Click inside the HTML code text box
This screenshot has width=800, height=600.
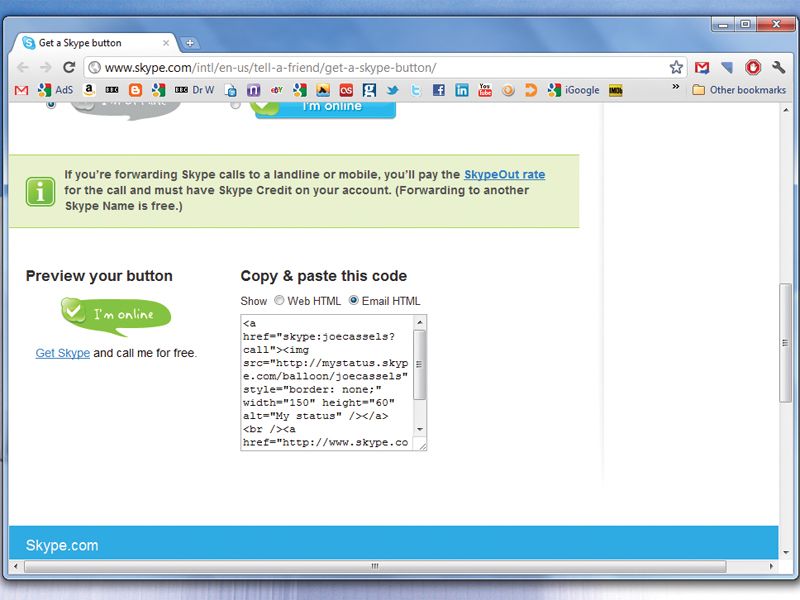click(327, 383)
